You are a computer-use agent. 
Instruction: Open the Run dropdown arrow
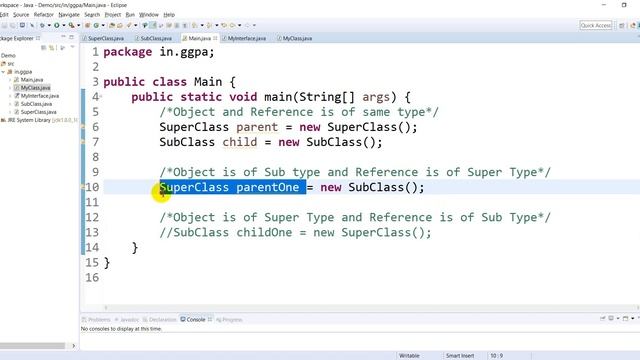(64, 25)
